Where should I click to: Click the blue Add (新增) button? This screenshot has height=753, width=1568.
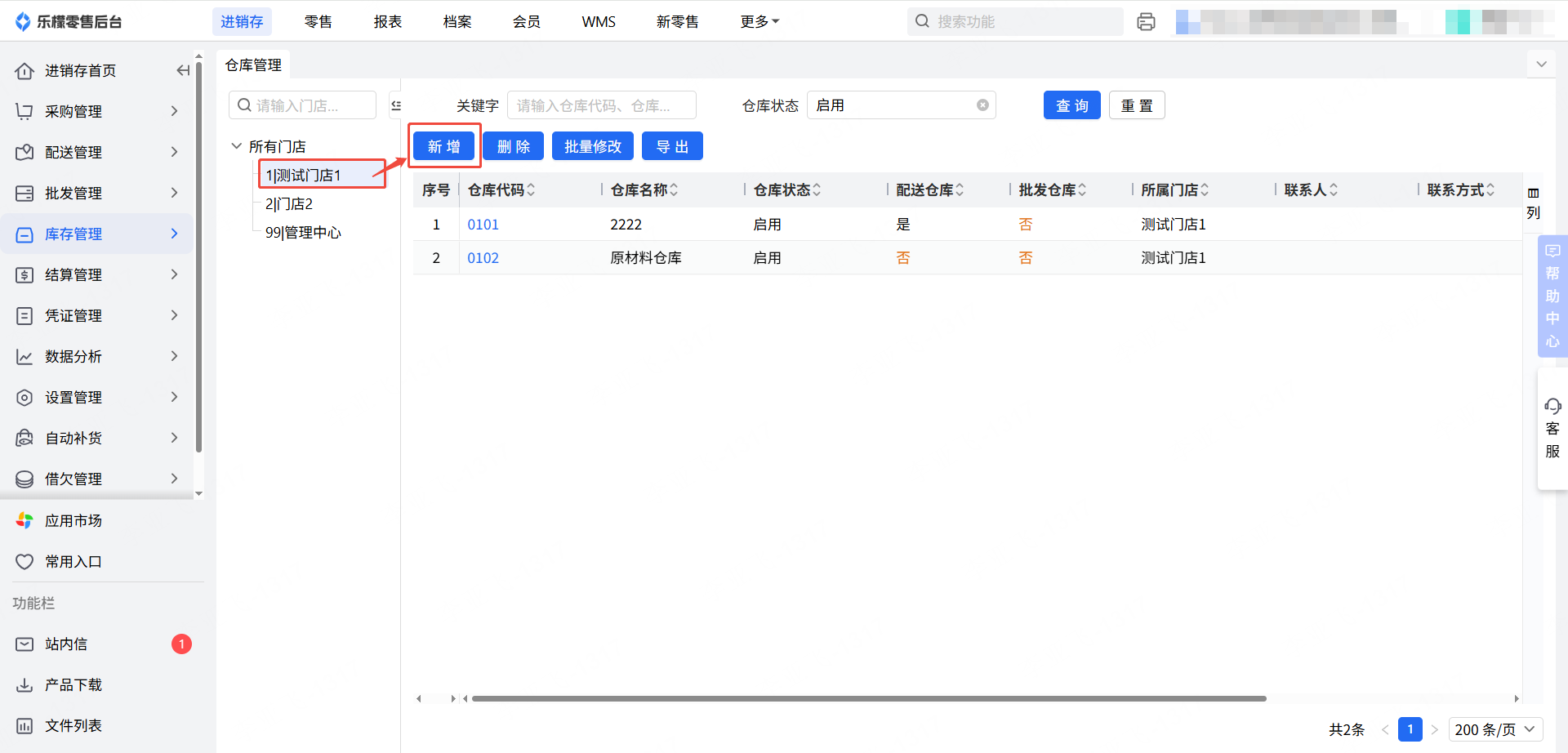[x=443, y=147]
